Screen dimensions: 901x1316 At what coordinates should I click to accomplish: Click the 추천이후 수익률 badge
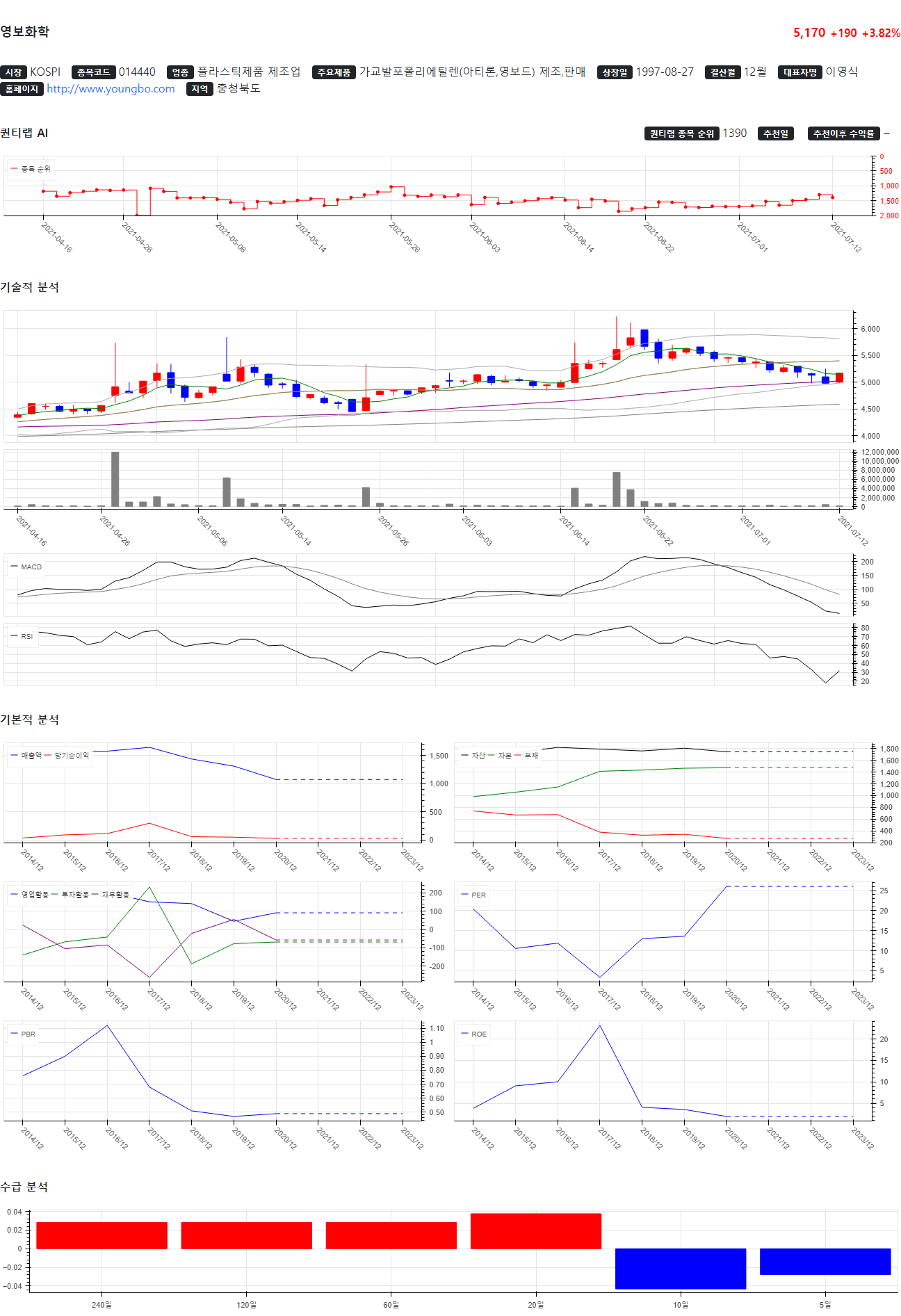pyautogui.click(x=844, y=133)
